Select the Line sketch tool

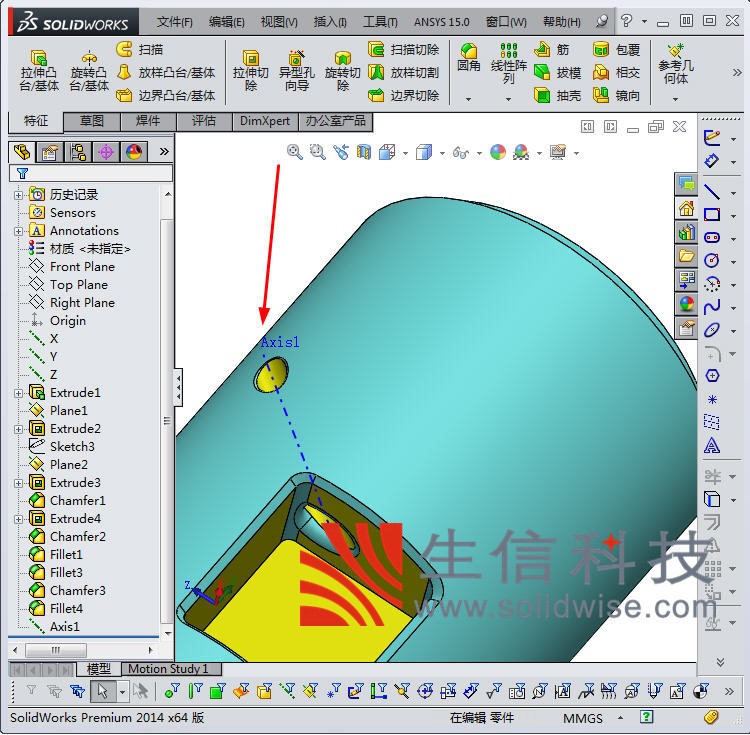(712, 192)
